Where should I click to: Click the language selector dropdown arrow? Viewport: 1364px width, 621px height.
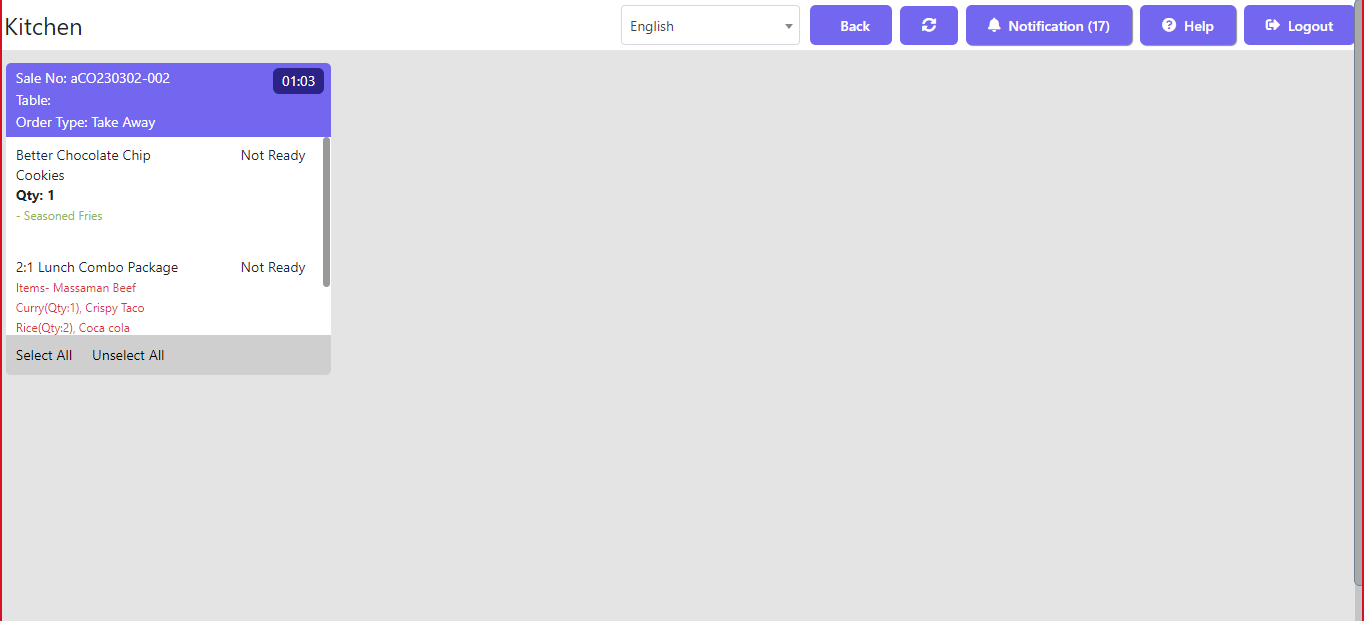tap(788, 26)
